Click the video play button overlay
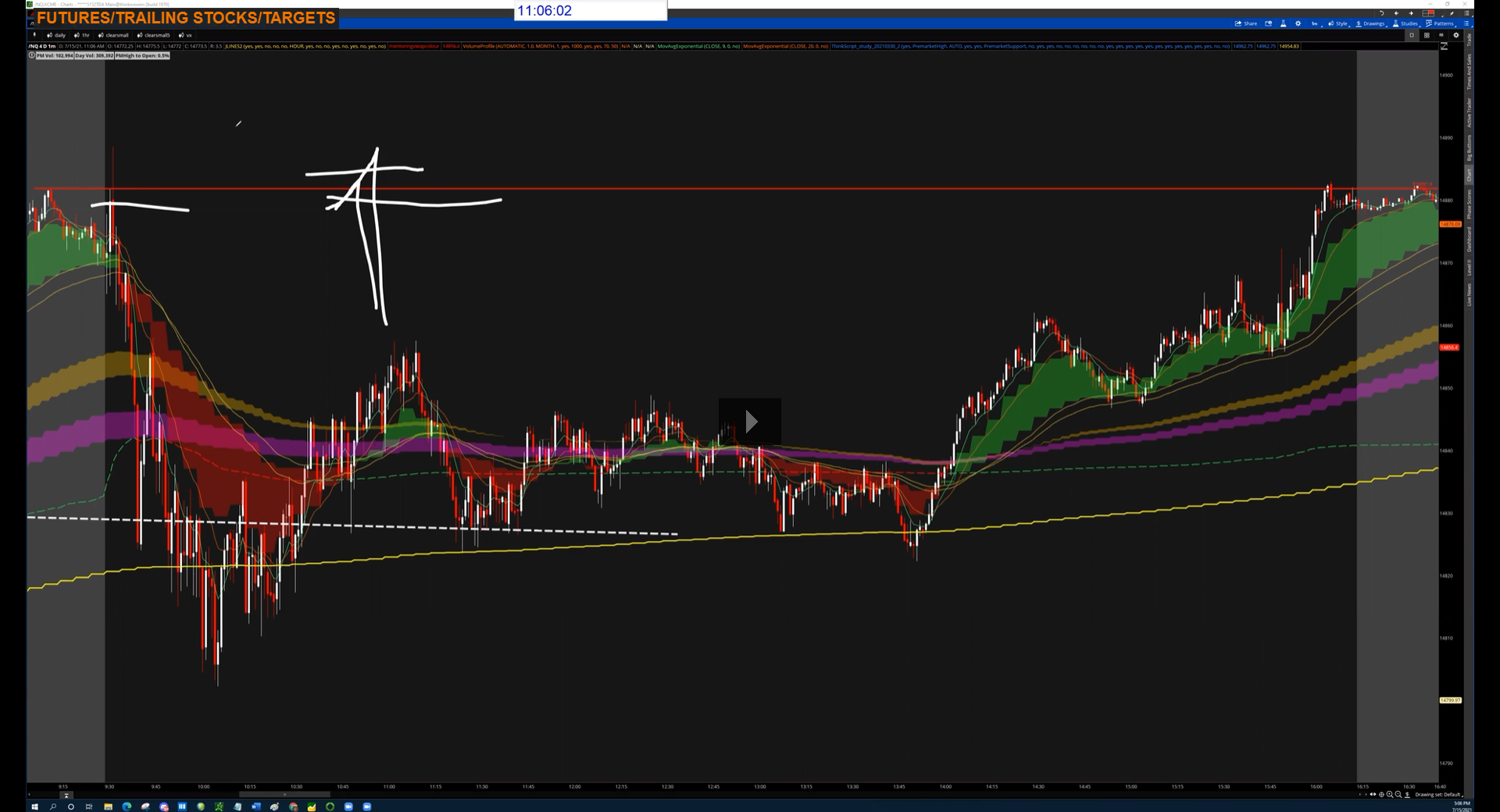1500x812 pixels. tap(750, 422)
